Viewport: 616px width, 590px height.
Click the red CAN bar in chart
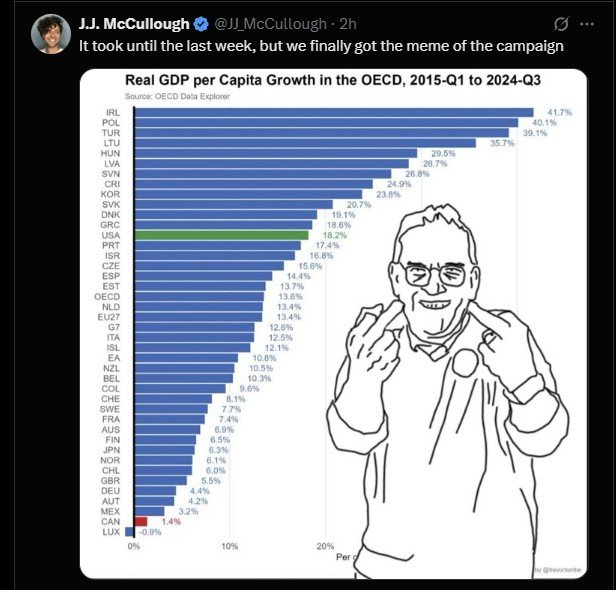coord(141,522)
